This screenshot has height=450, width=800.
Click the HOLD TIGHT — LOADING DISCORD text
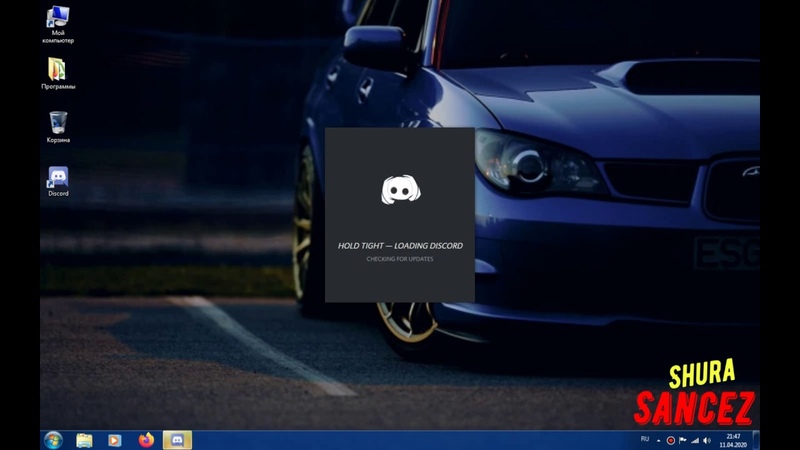click(400, 245)
